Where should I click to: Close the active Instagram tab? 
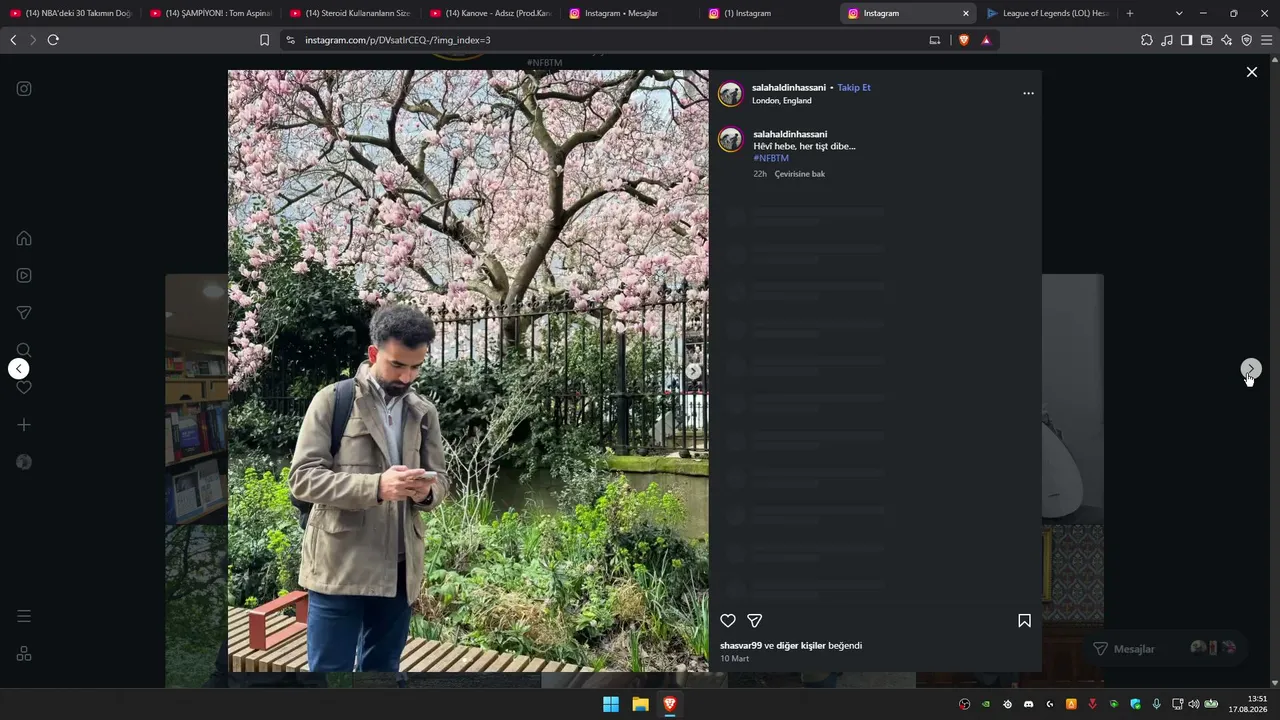(x=966, y=13)
